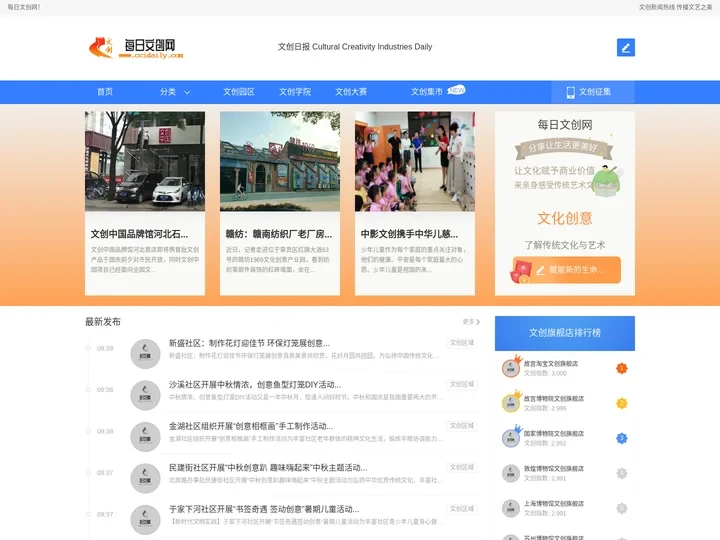Click 文创区域 tag on 新盛社区 post
The height and width of the screenshot is (540, 720).
pyautogui.click(x=461, y=343)
